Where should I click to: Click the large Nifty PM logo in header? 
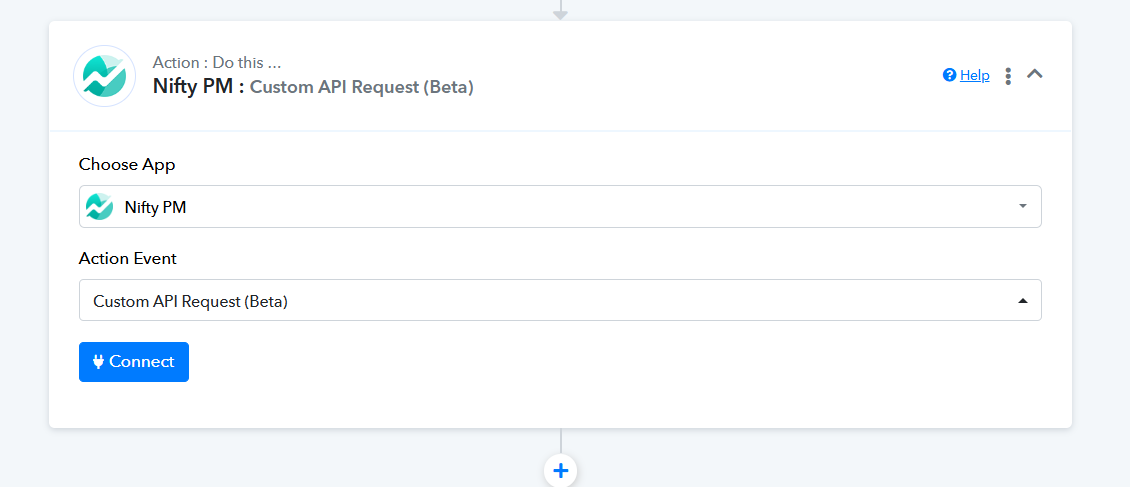click(104, 76)
